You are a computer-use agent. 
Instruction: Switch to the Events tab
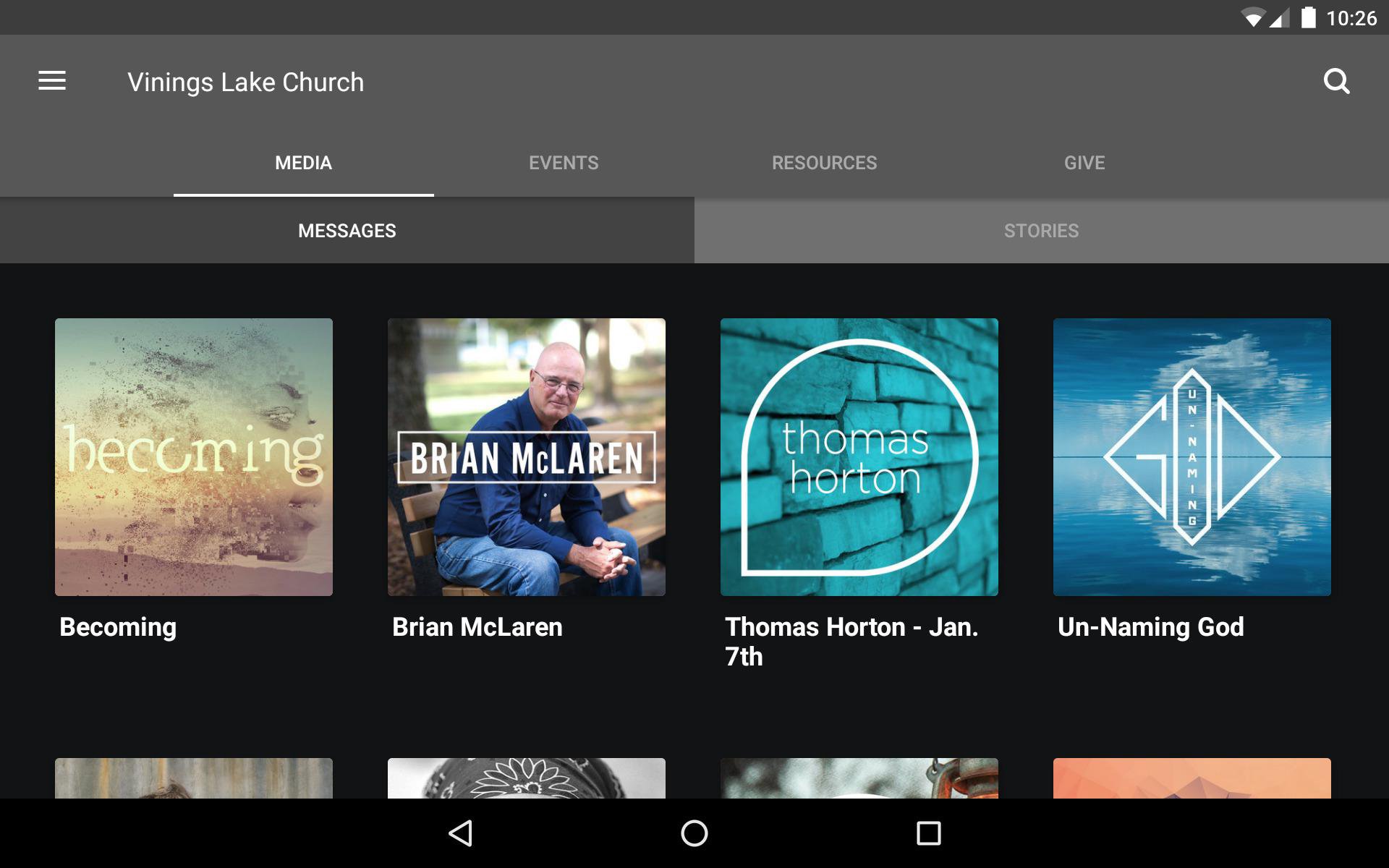tap(564, 163)
